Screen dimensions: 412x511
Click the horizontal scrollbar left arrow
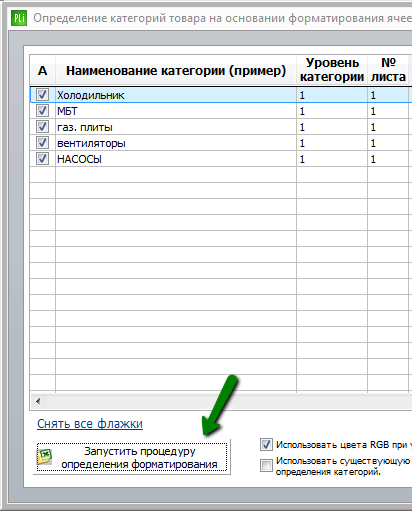pos(38,401)
